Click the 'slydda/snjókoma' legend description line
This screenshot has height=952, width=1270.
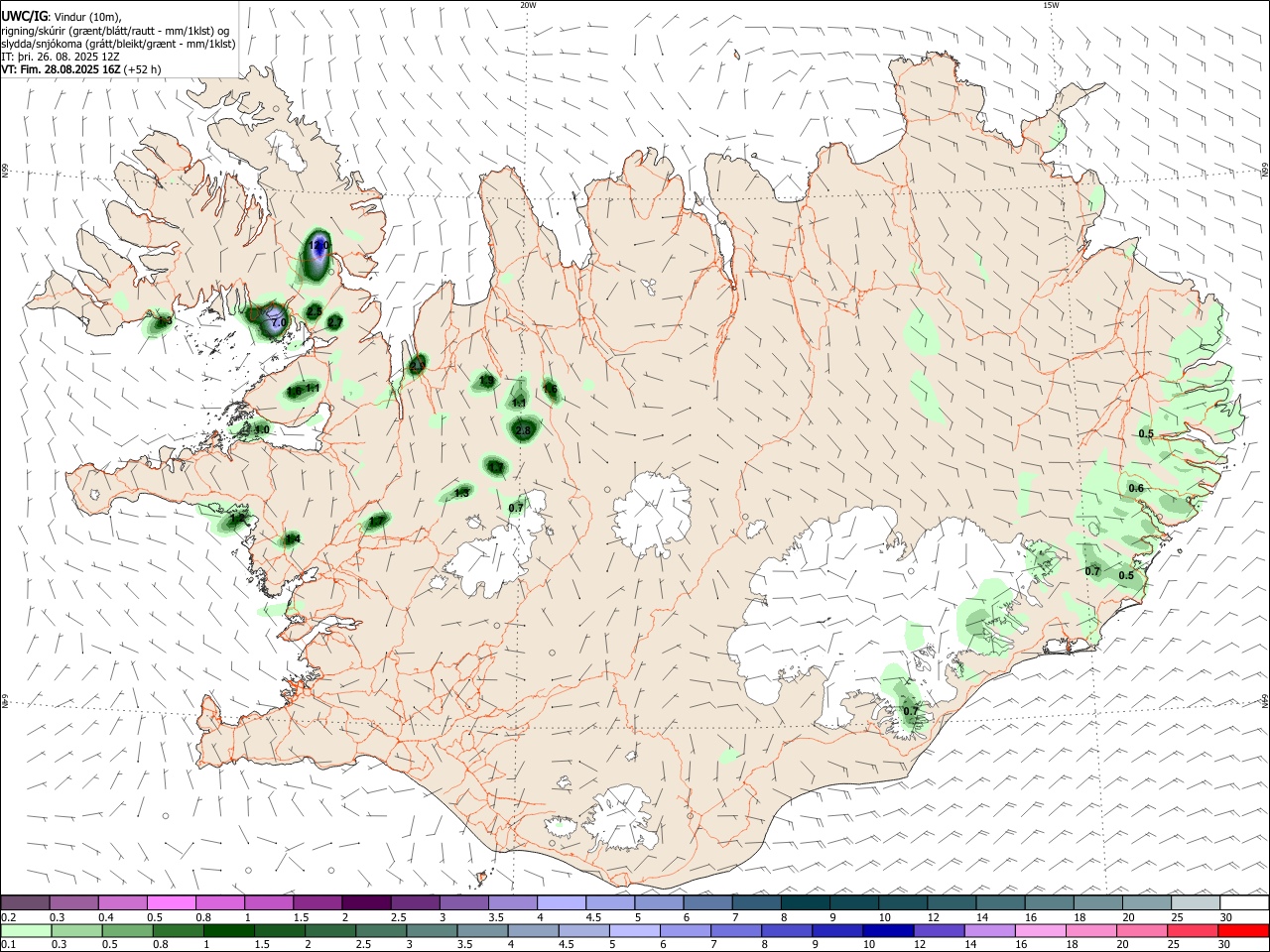coord(118,44)
